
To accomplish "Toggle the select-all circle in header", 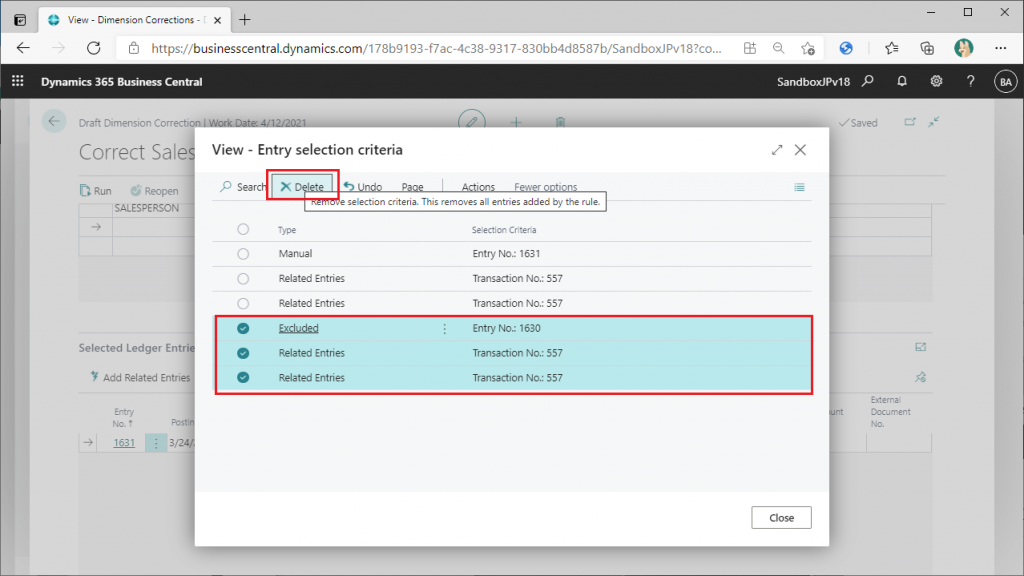I will pyautogui.click(x=243, y=230).
